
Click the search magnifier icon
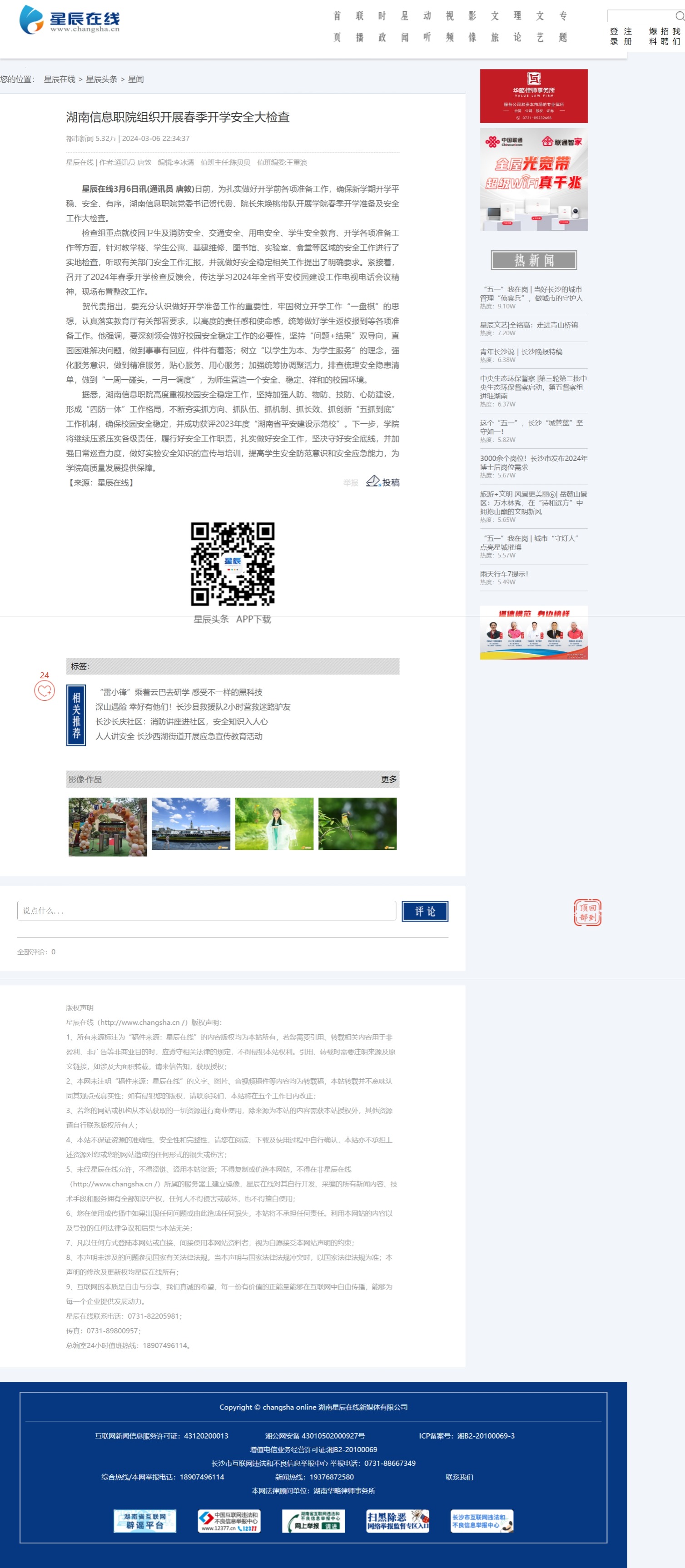[680, 16]
